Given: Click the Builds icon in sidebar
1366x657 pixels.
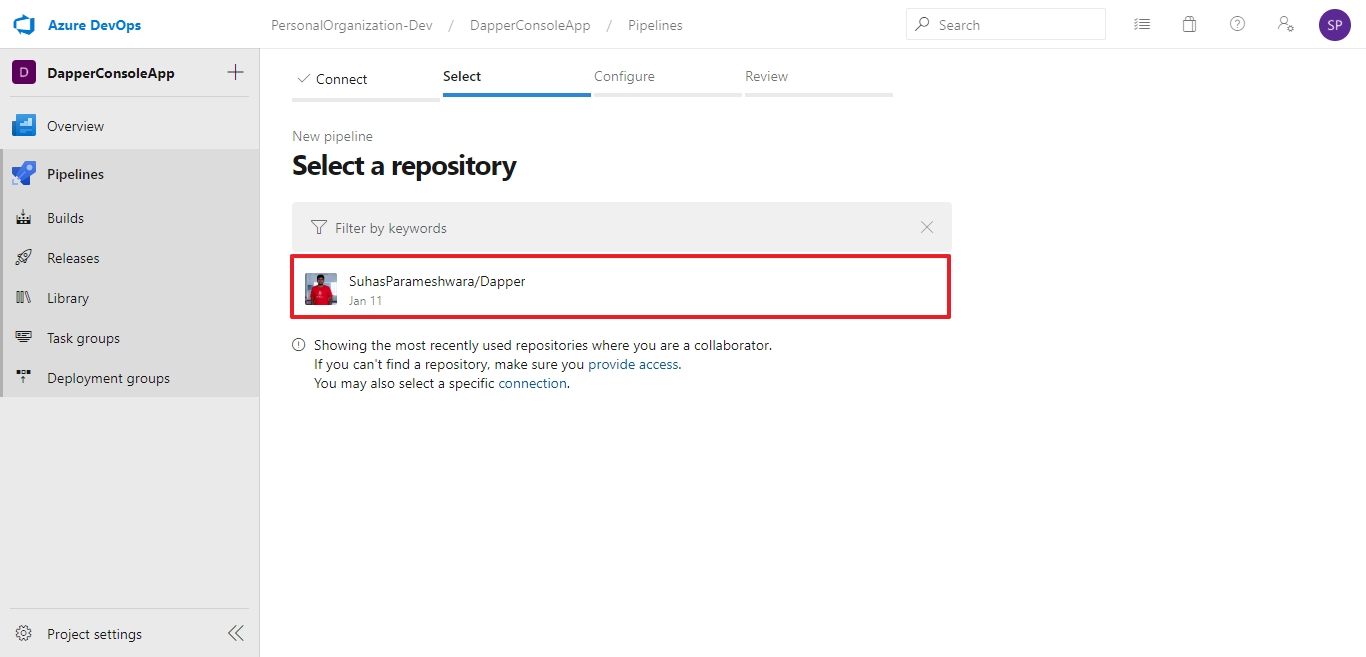Looking at the screenshot, I should (24, 218).
